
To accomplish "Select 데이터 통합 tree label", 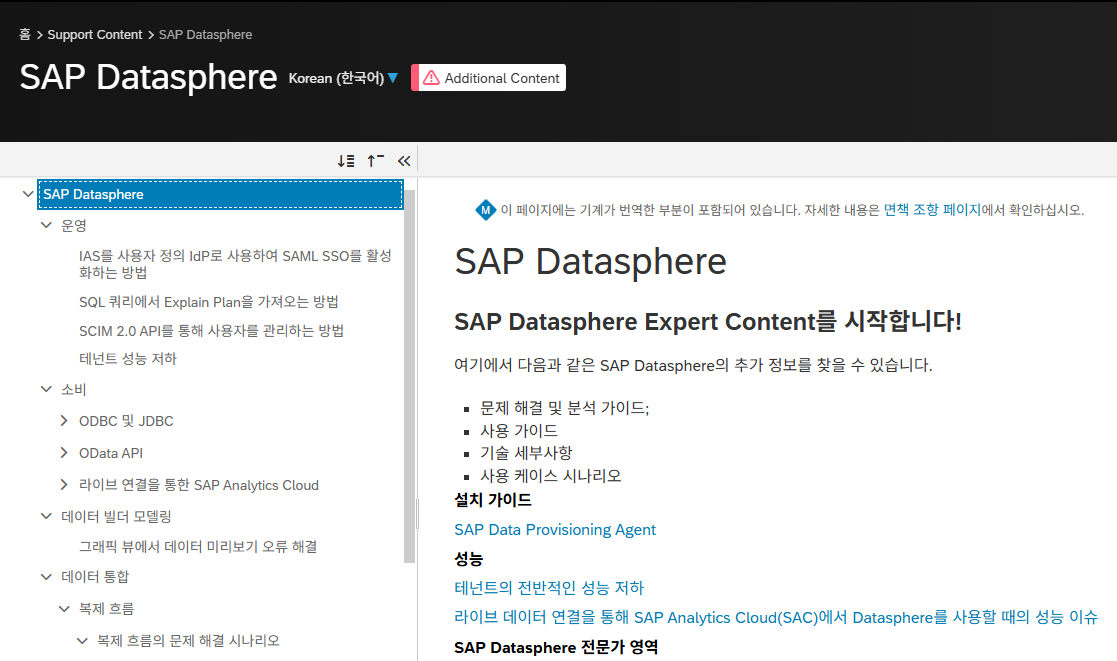I will click(x=95, y=576).
